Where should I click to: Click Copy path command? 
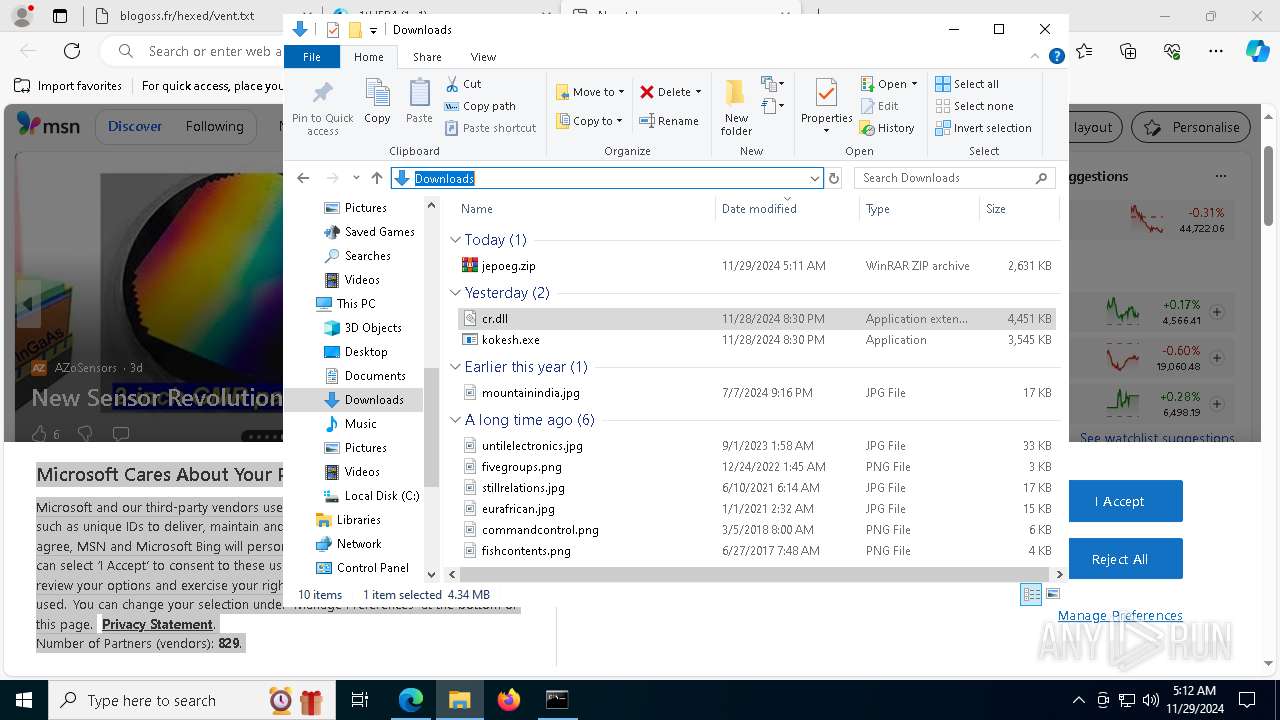pyautogui.click(x=480, y=106)
